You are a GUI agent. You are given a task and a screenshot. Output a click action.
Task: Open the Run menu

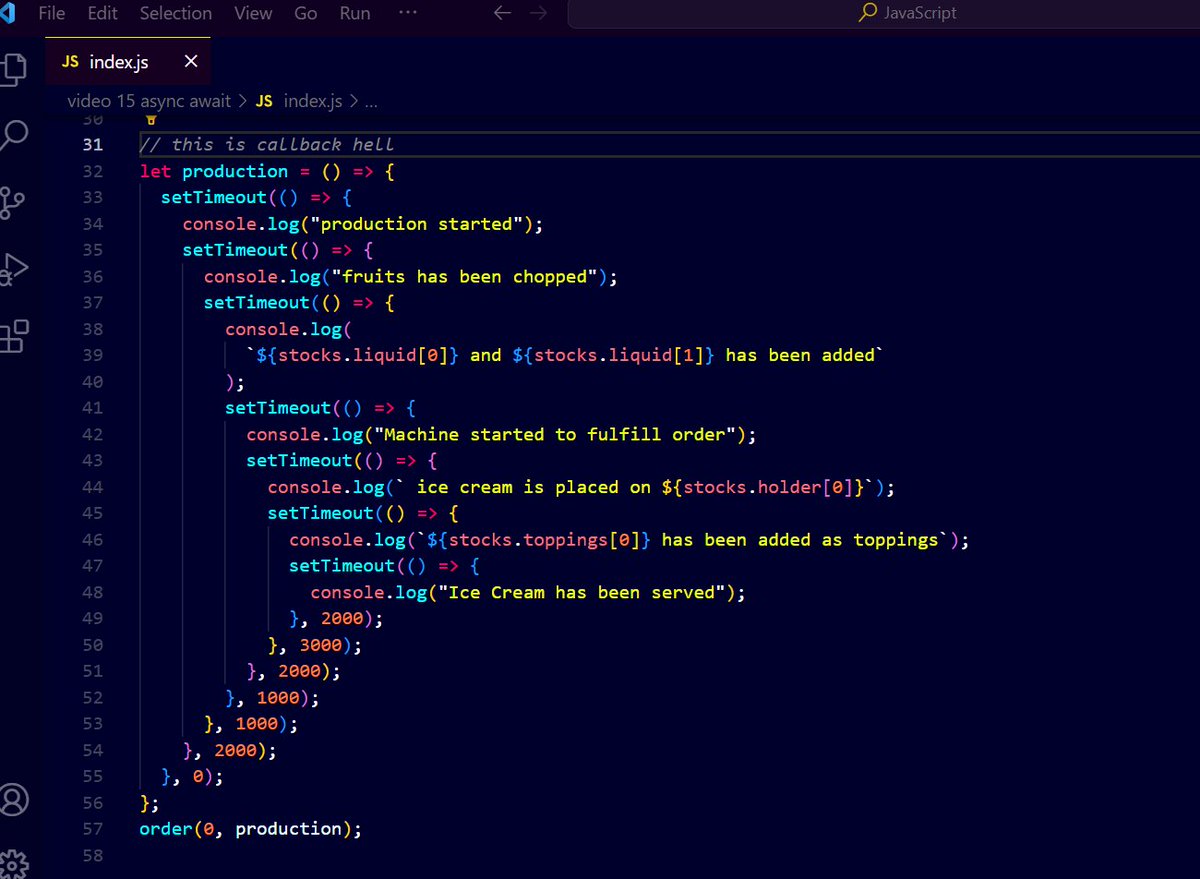[355, 13]
